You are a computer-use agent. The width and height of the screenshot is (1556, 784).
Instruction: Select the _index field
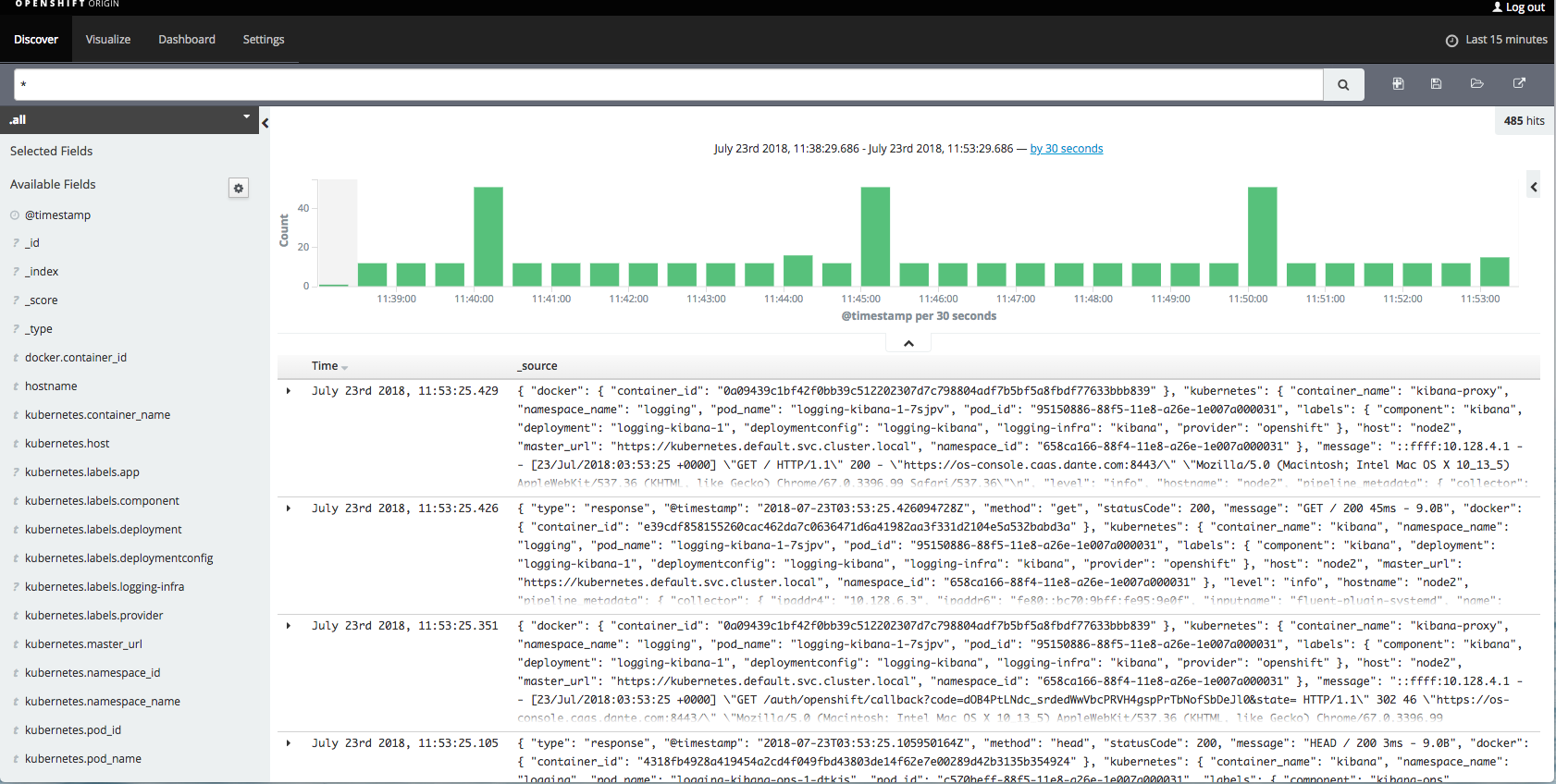(42, 272)
